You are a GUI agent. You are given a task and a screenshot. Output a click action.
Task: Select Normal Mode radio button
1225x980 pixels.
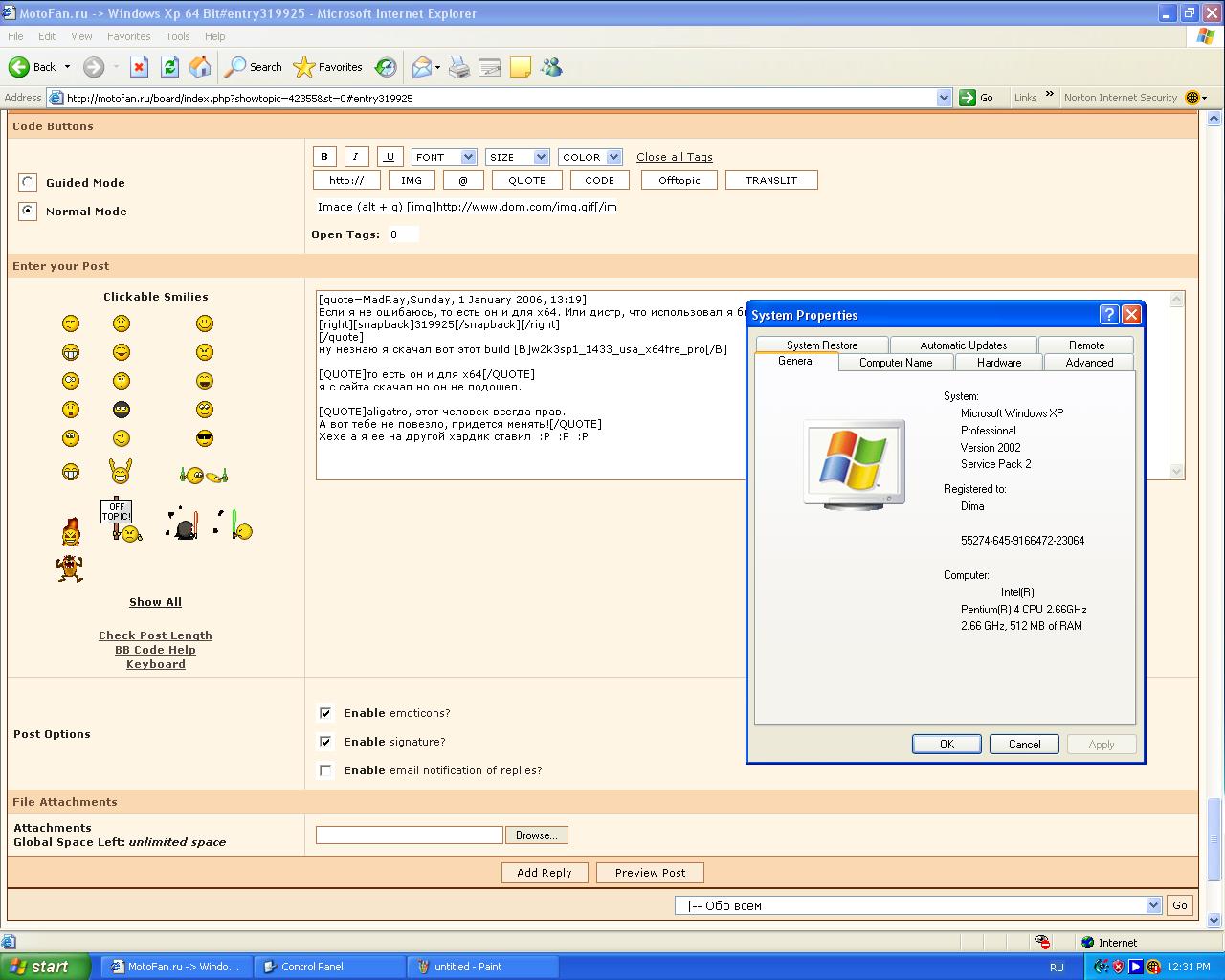pos(28,212)
